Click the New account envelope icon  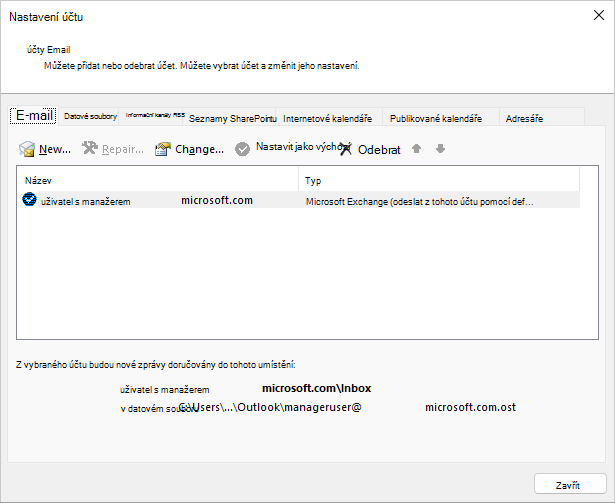(27, 149)
